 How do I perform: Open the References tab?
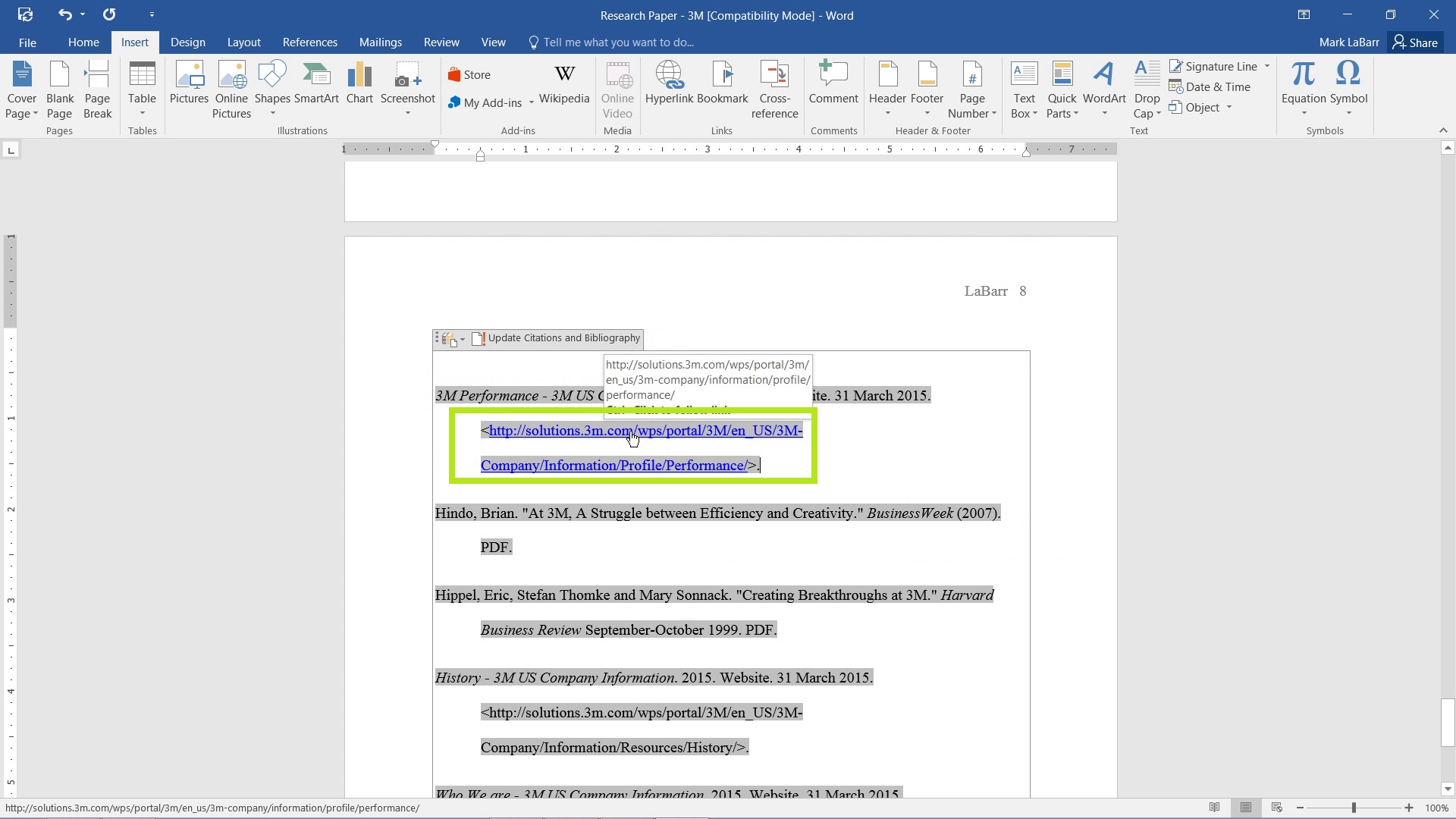(310, 42)
